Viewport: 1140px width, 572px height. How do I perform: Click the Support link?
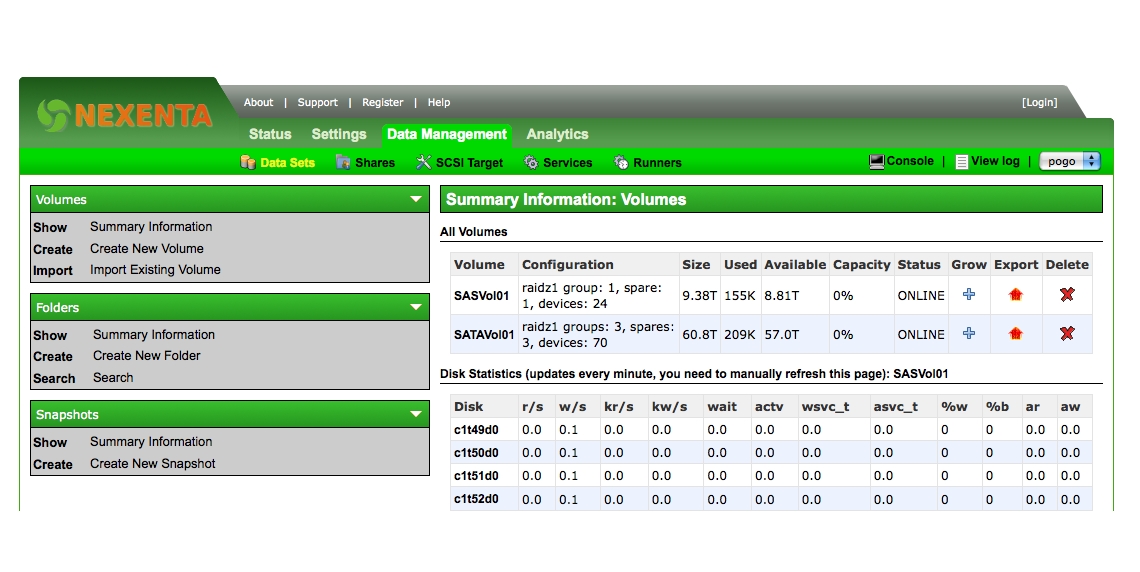point(317,102)
